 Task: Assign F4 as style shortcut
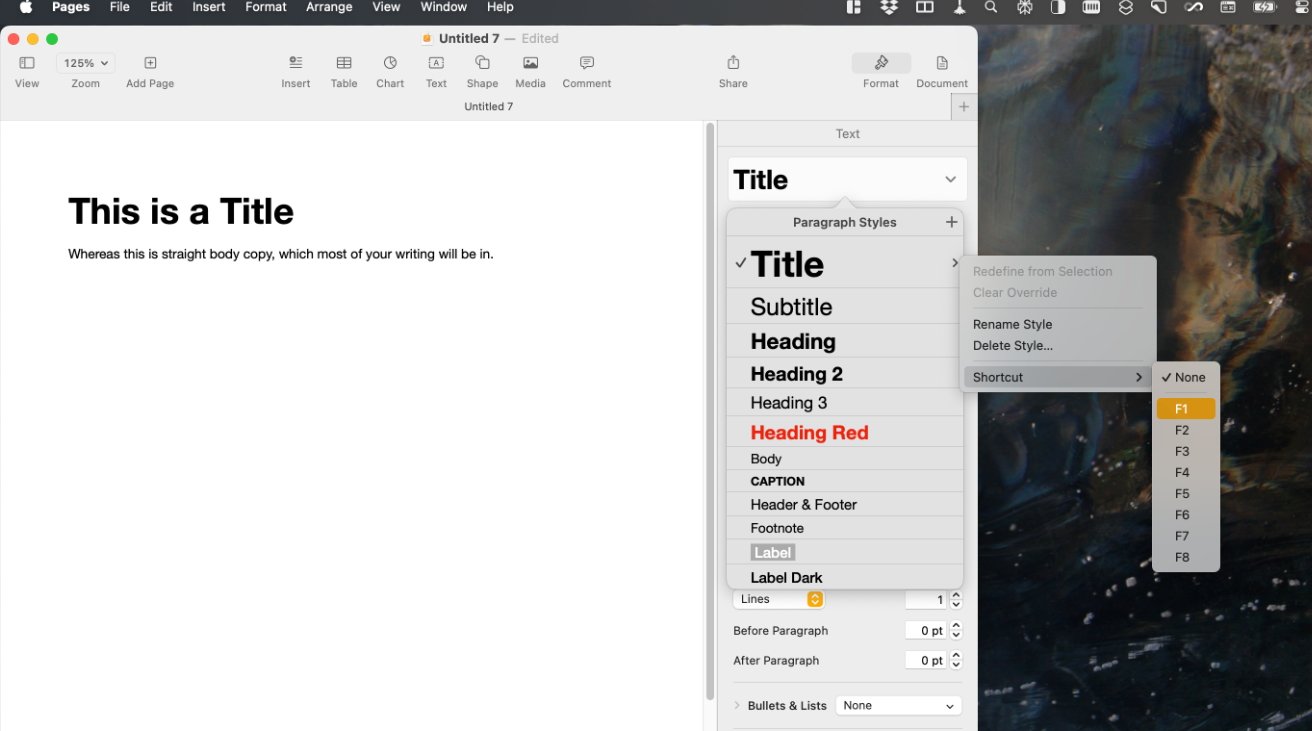pos(1186,472)
